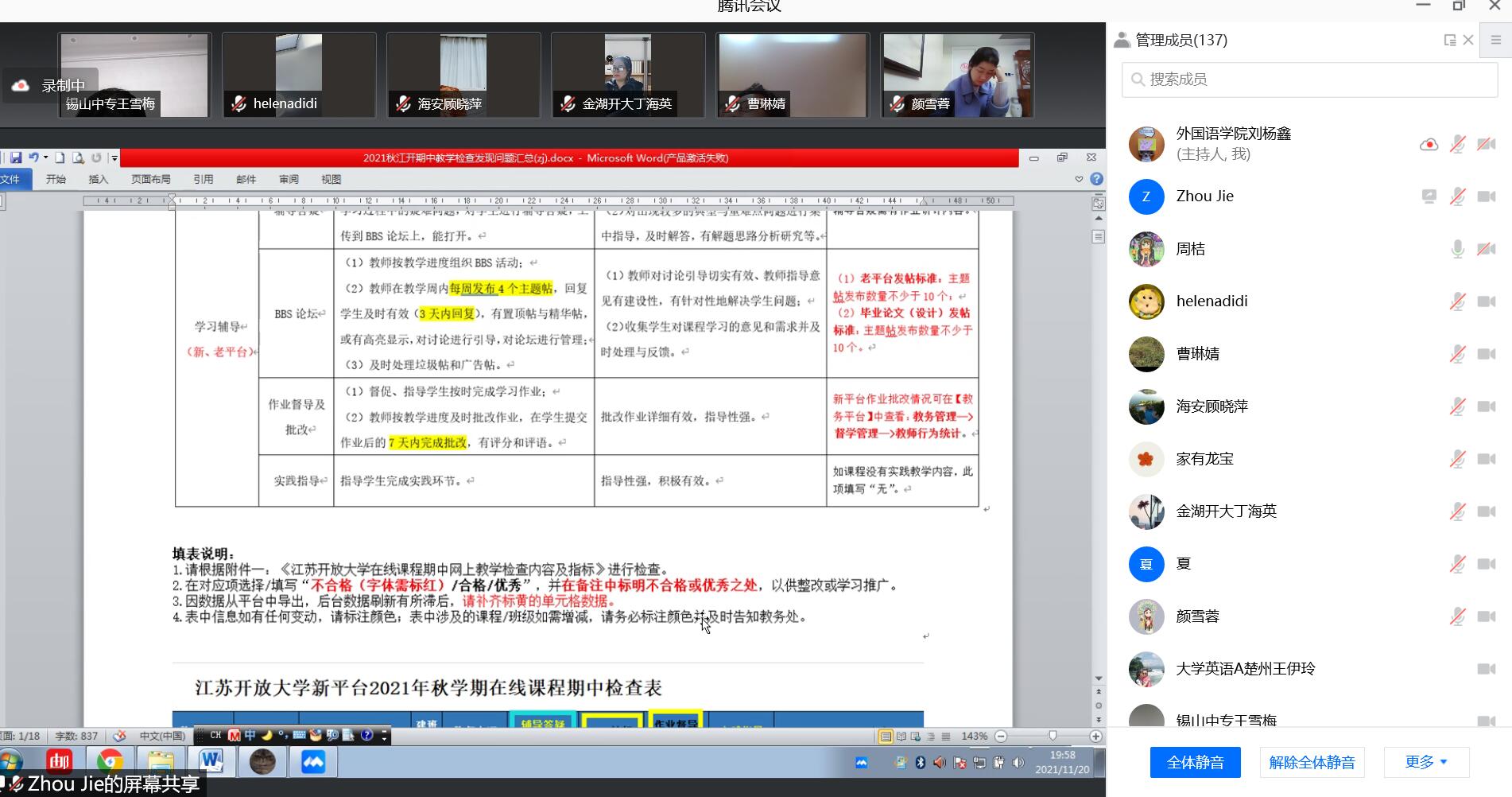Click the 143% zoom level
The height and width of the screenshot is (797, 1512).
pos(974,737)
